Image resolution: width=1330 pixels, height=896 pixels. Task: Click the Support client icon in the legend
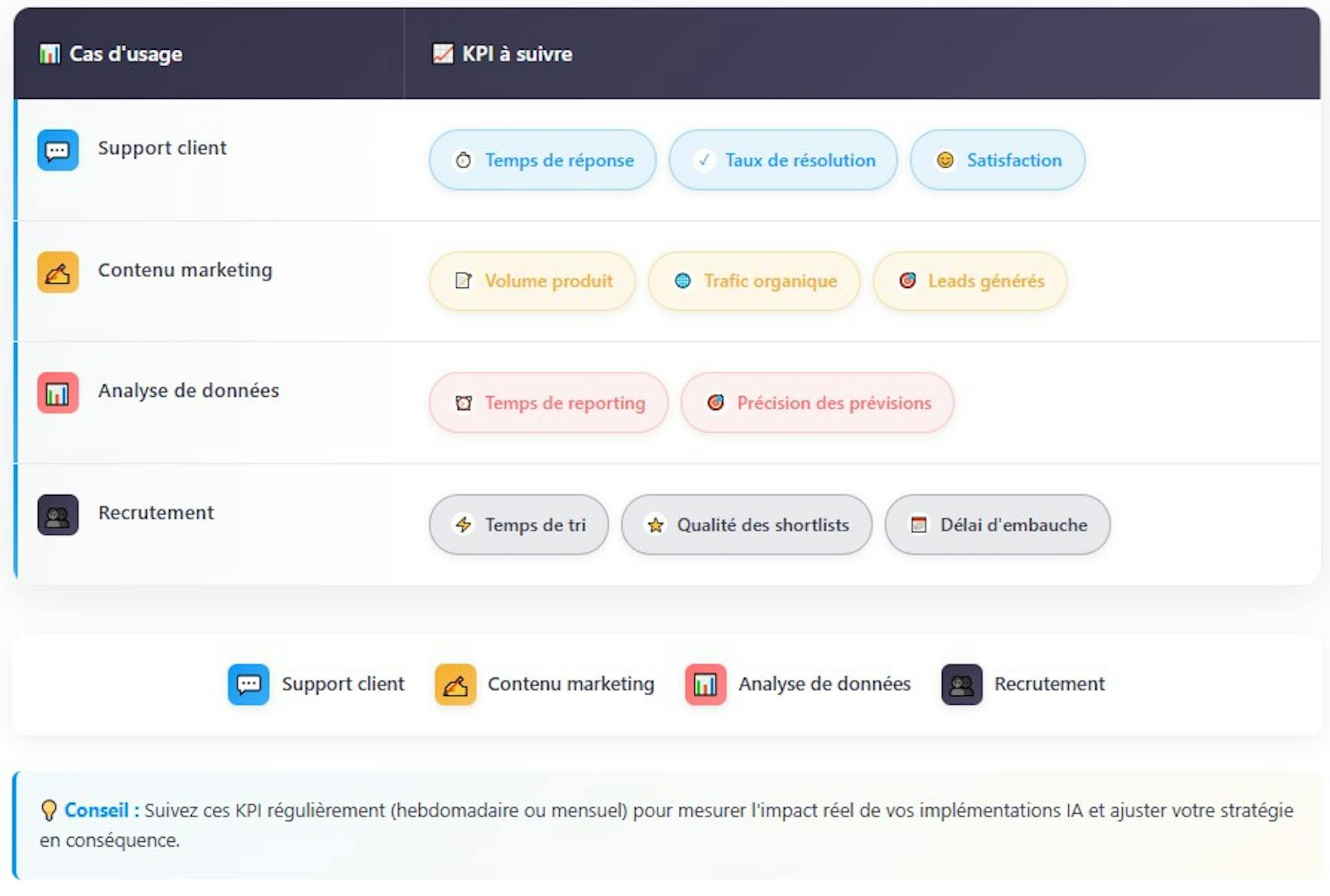[x=248, y=684]
